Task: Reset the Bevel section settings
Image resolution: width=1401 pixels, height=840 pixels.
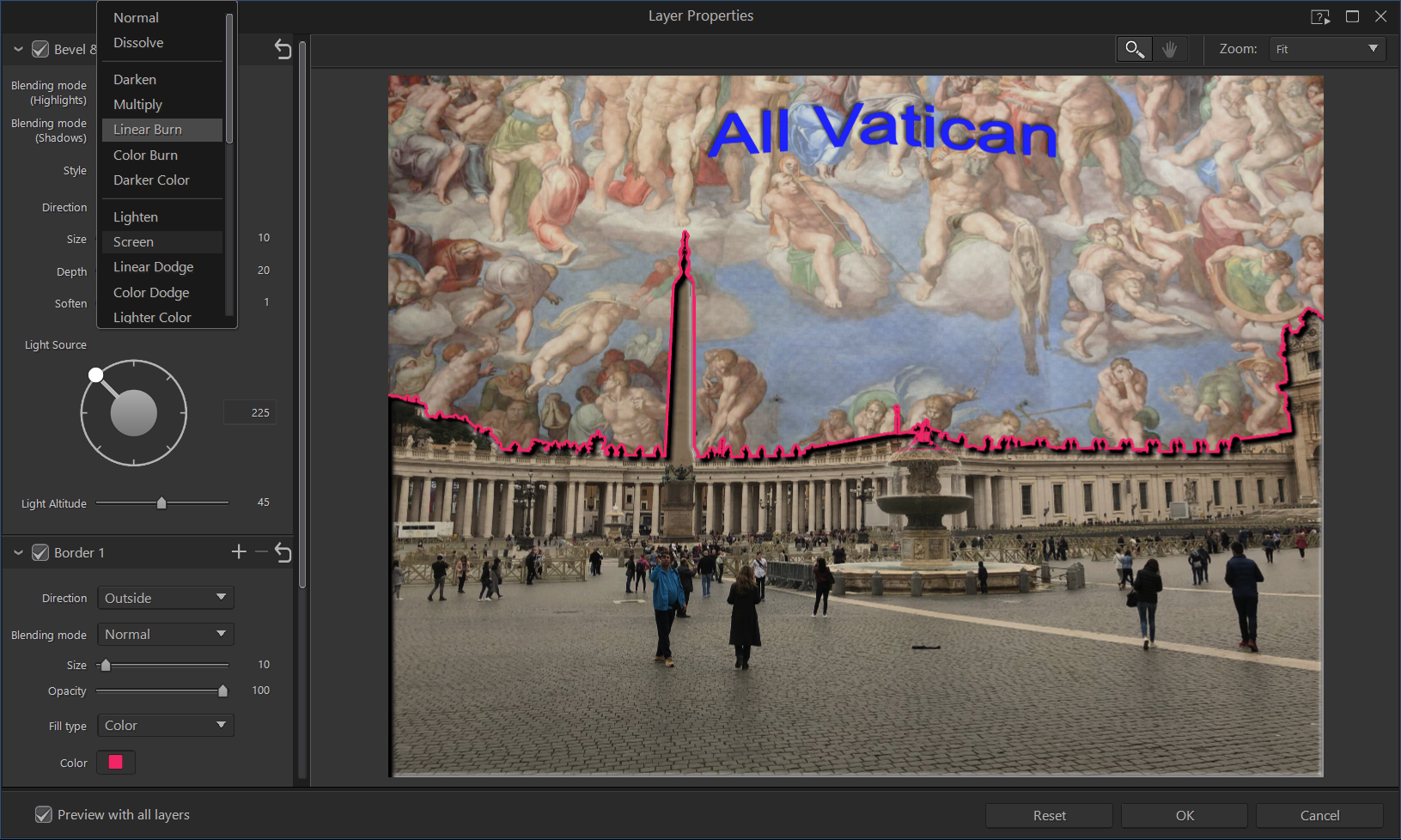Action: coord(283,49)
